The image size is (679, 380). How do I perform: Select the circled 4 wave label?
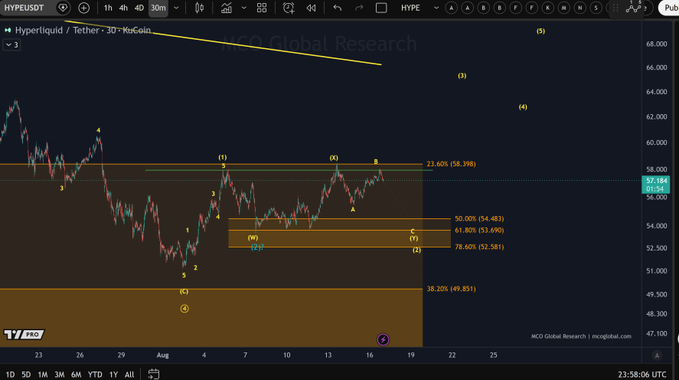pos(184,309)
